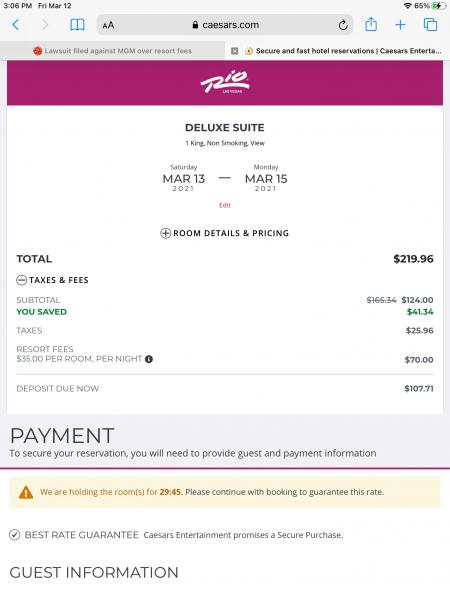Screen dimensions: 450x600
Task: Open the share sheet icon
Action: (371, 24)
